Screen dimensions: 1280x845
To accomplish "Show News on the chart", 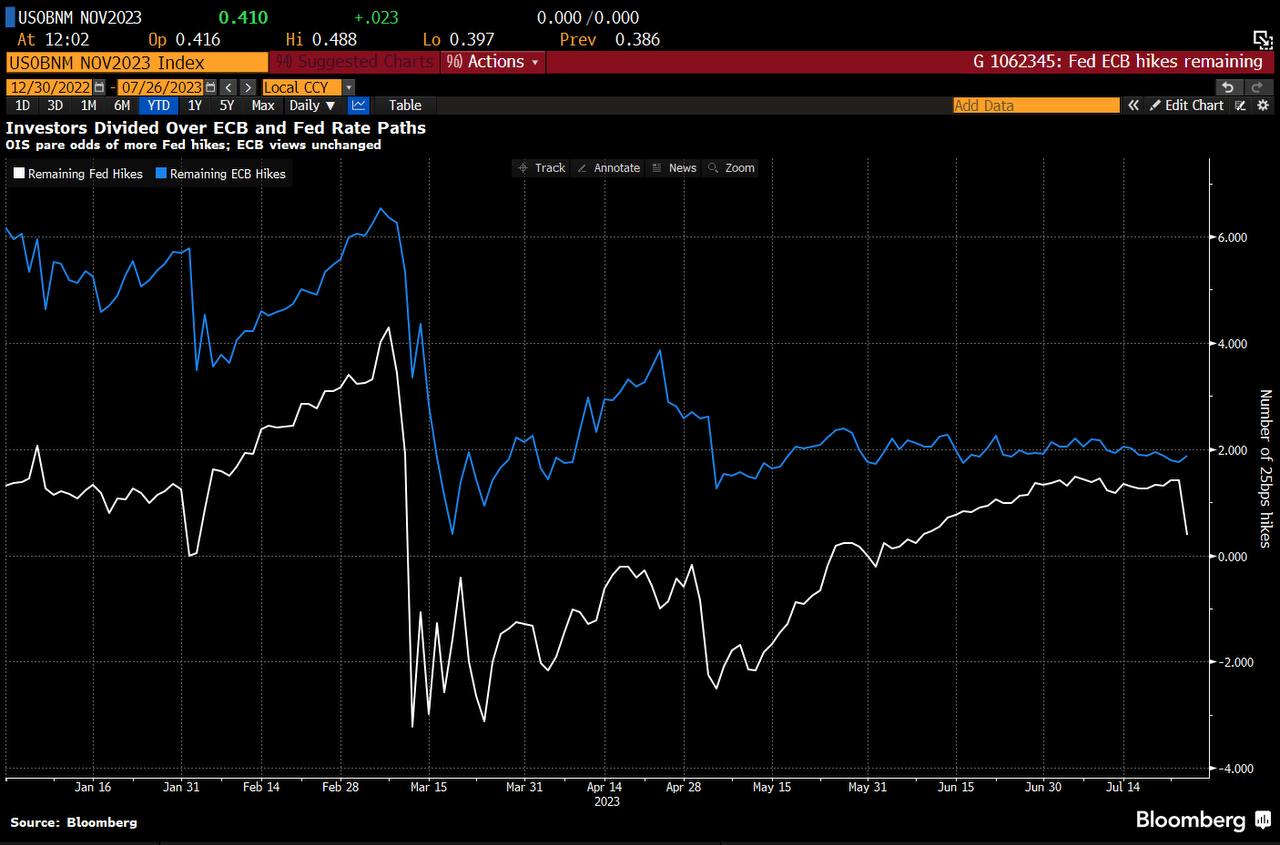I will pos(674,168).
